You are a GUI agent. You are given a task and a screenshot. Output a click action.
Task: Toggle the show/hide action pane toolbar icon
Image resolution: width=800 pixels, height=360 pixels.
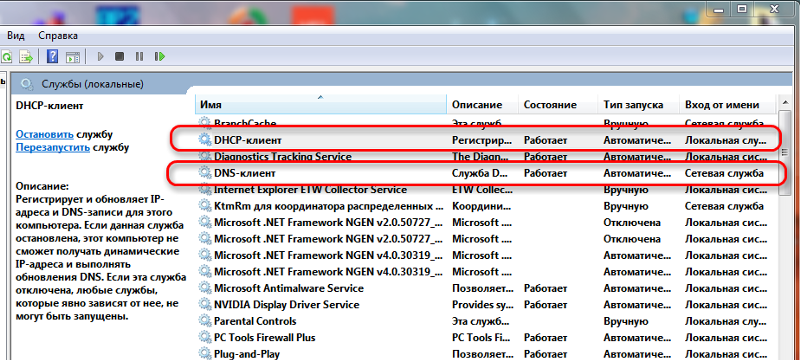point(73,57)
